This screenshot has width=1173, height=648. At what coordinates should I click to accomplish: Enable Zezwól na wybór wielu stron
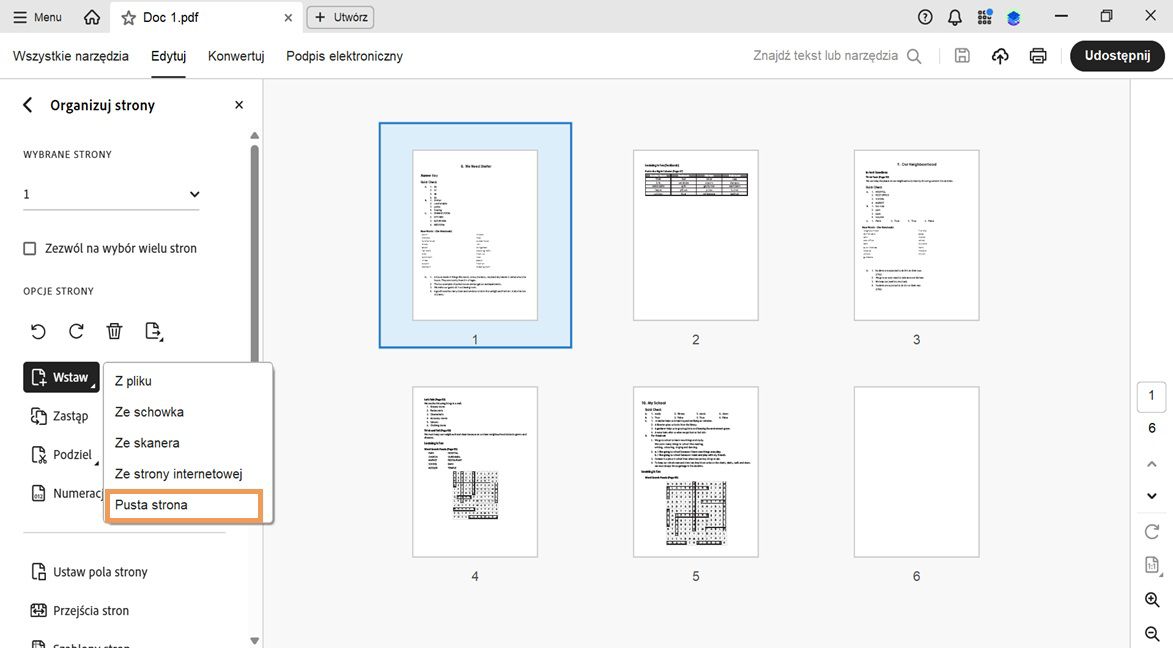point(30,248)
